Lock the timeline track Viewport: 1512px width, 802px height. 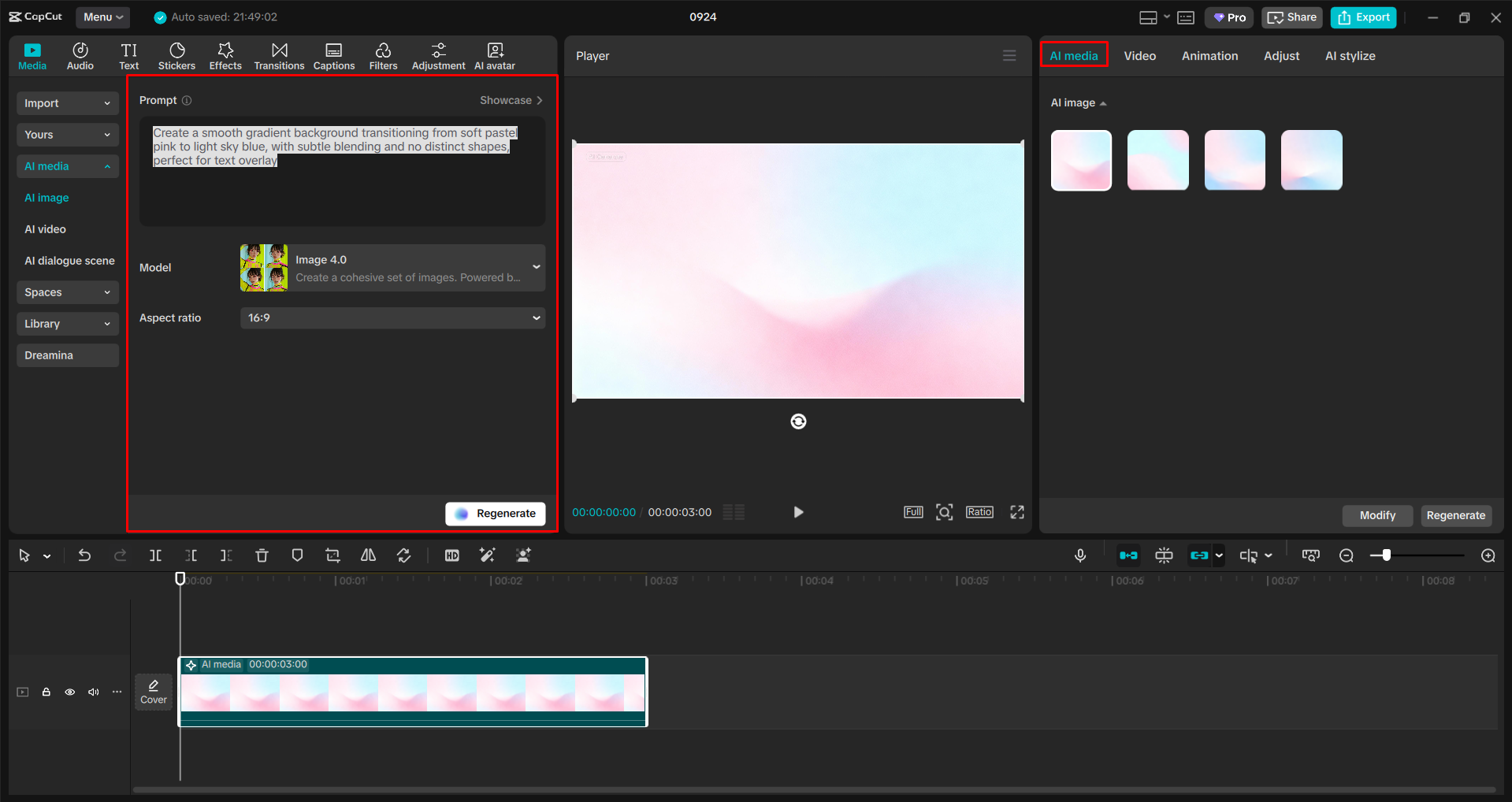pos(46,692)
